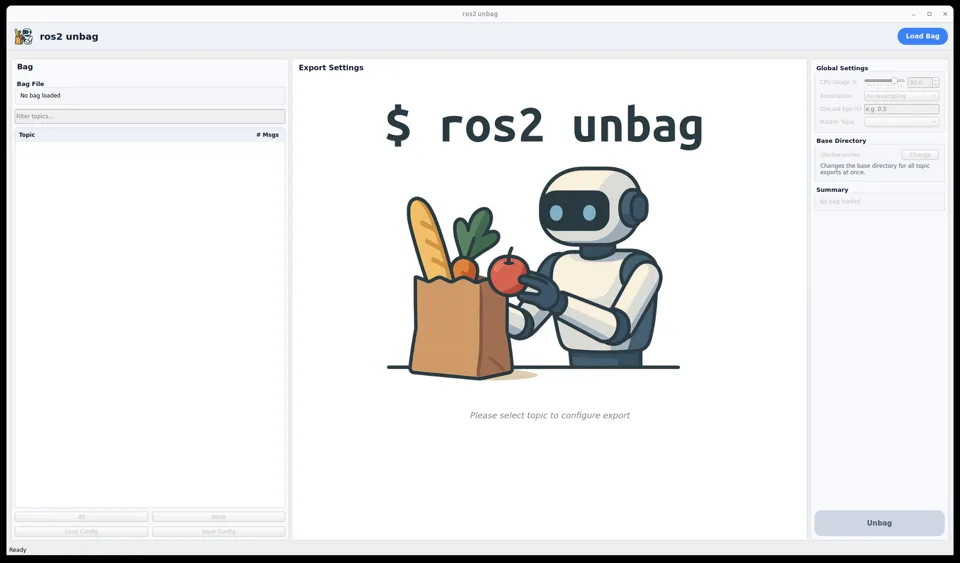The image size is (960, 563).
Task: Maximize the ros2 unbag window
Action: click(929, 14)
